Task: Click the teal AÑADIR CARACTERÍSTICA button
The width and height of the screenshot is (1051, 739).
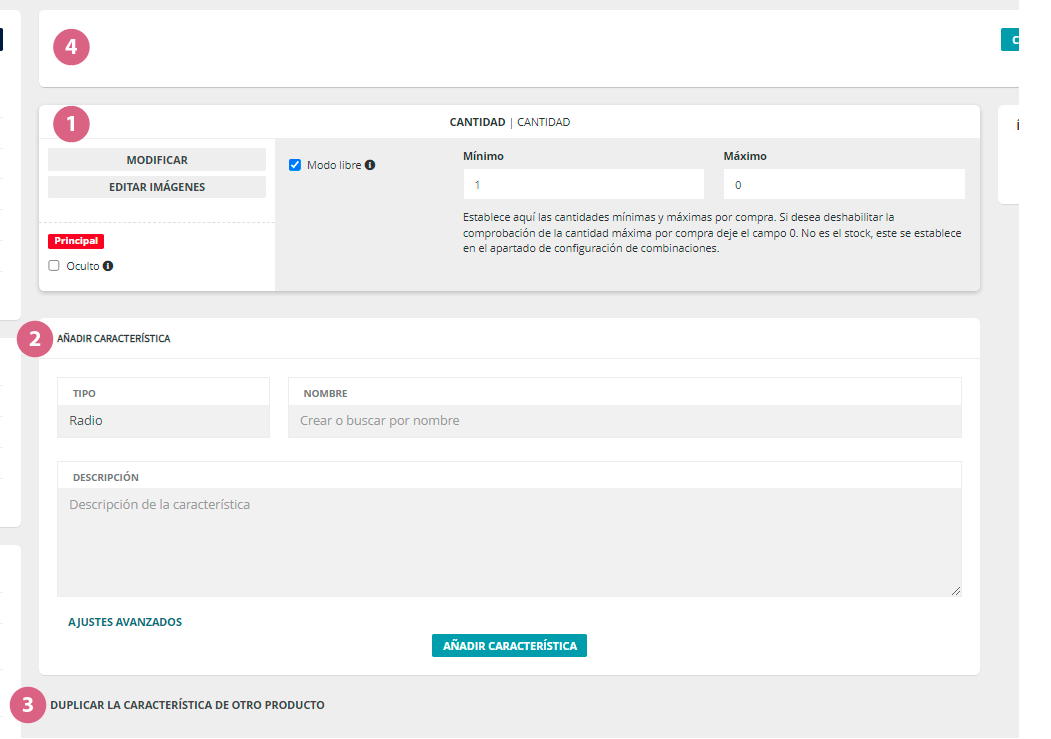Action: pyautogui.click(x=509, y=646)
